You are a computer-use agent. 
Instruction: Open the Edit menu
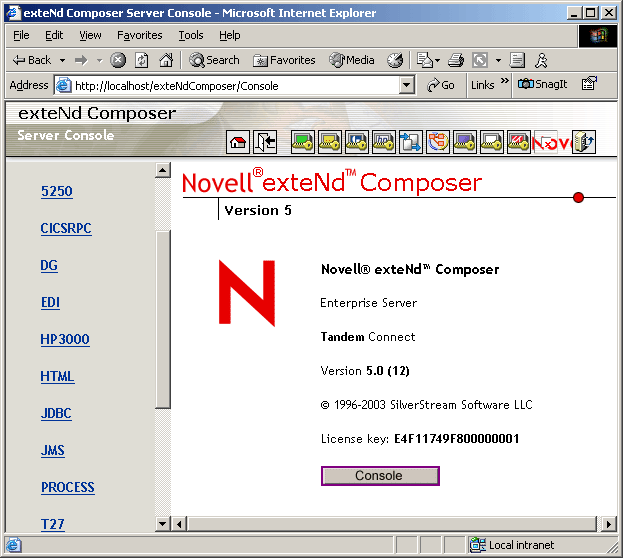tap(54, 35)
